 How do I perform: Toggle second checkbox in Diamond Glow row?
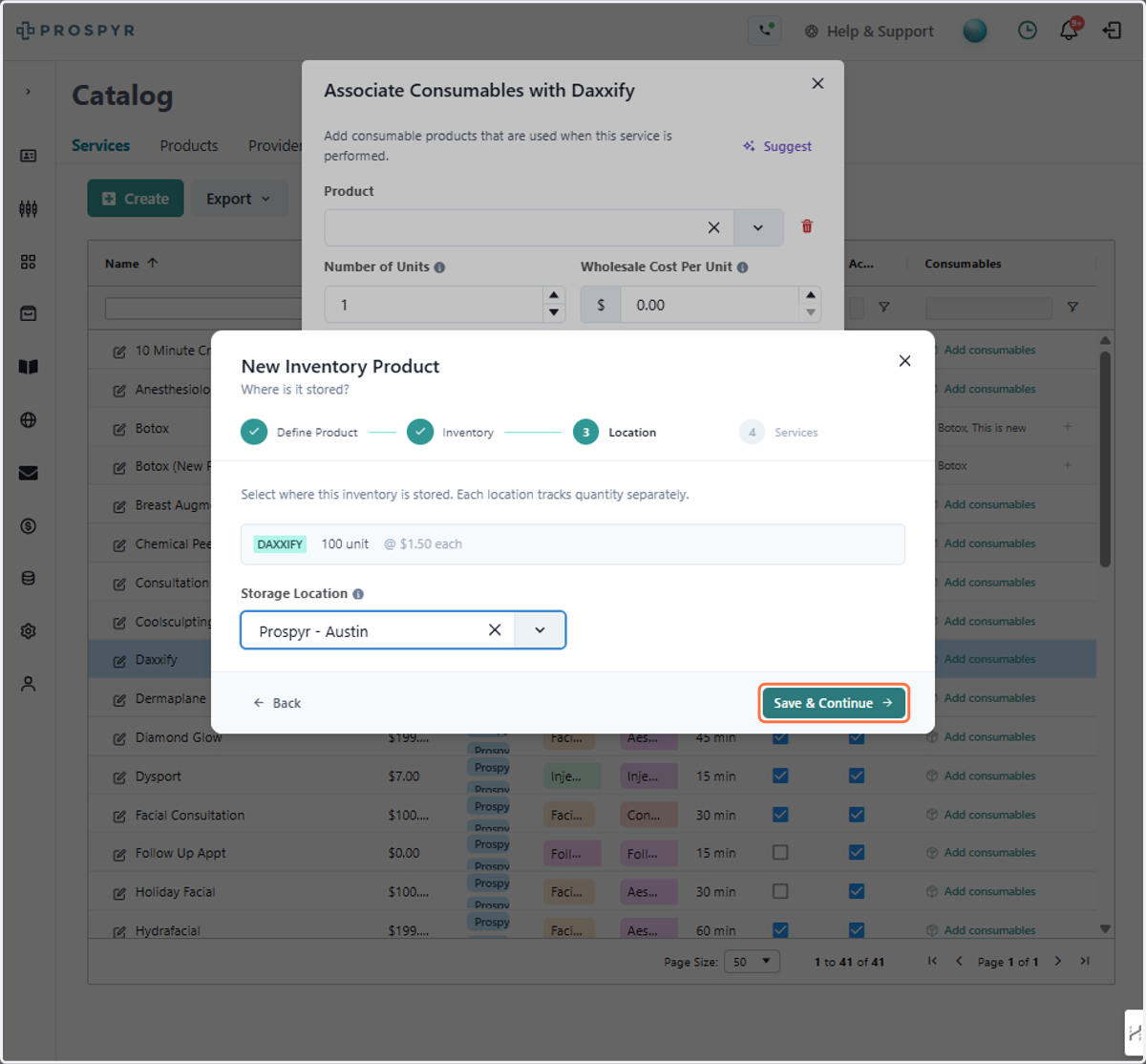(857, 737)
